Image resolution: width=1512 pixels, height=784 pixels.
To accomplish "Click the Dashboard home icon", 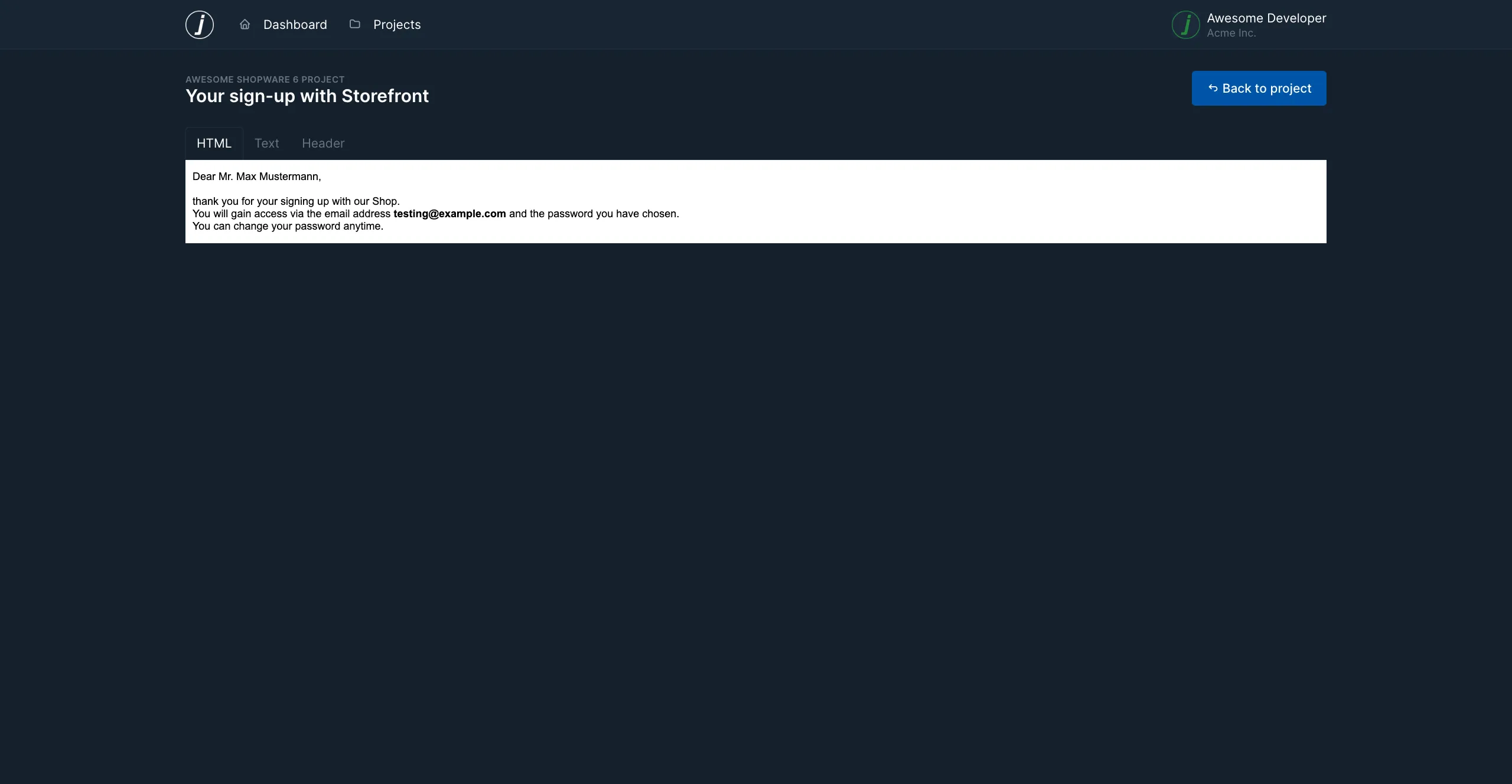I will [244, 24].
